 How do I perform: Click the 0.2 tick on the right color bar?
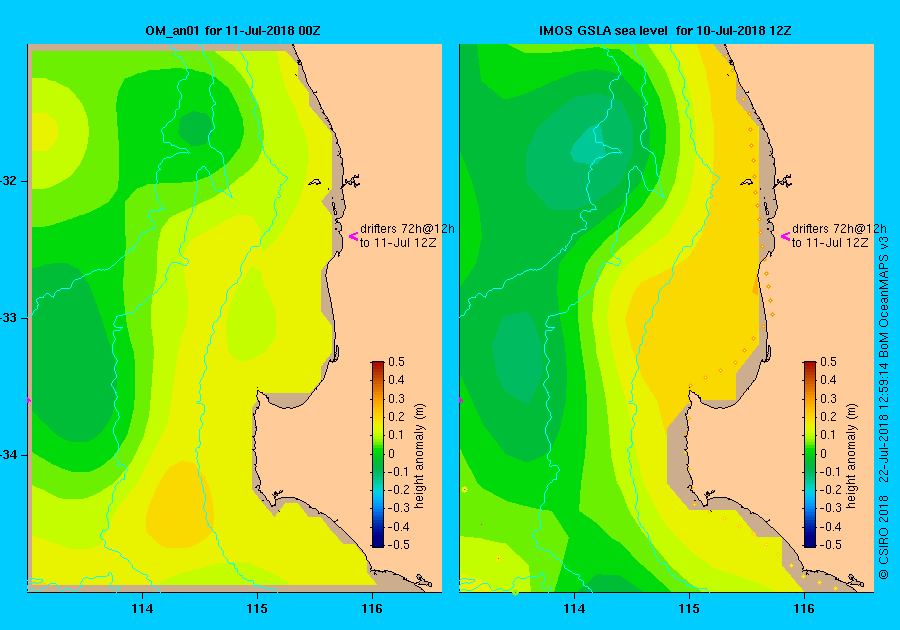(828, 417)
